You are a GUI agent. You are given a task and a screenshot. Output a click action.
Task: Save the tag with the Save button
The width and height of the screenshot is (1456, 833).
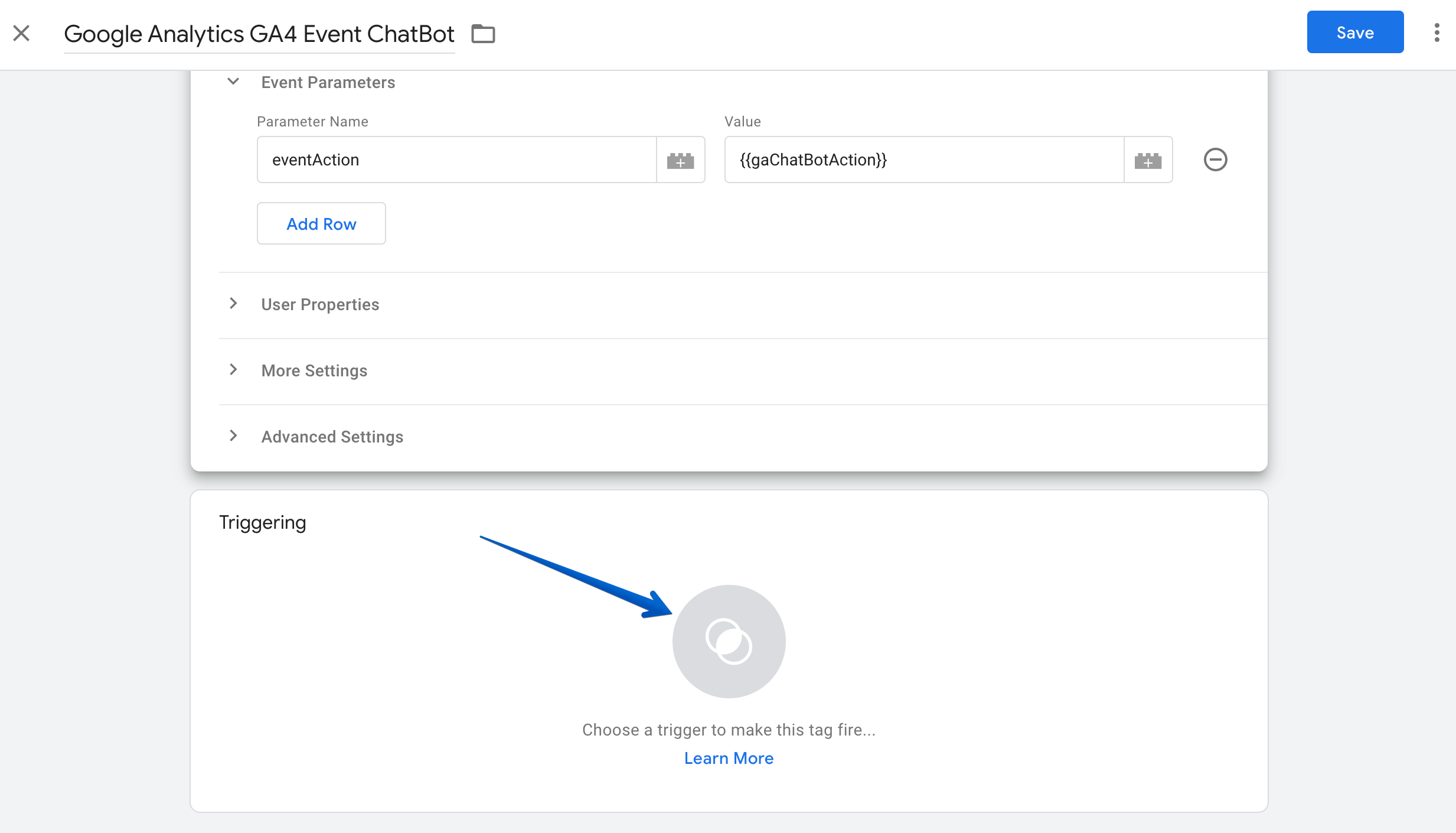(1355, 32)
